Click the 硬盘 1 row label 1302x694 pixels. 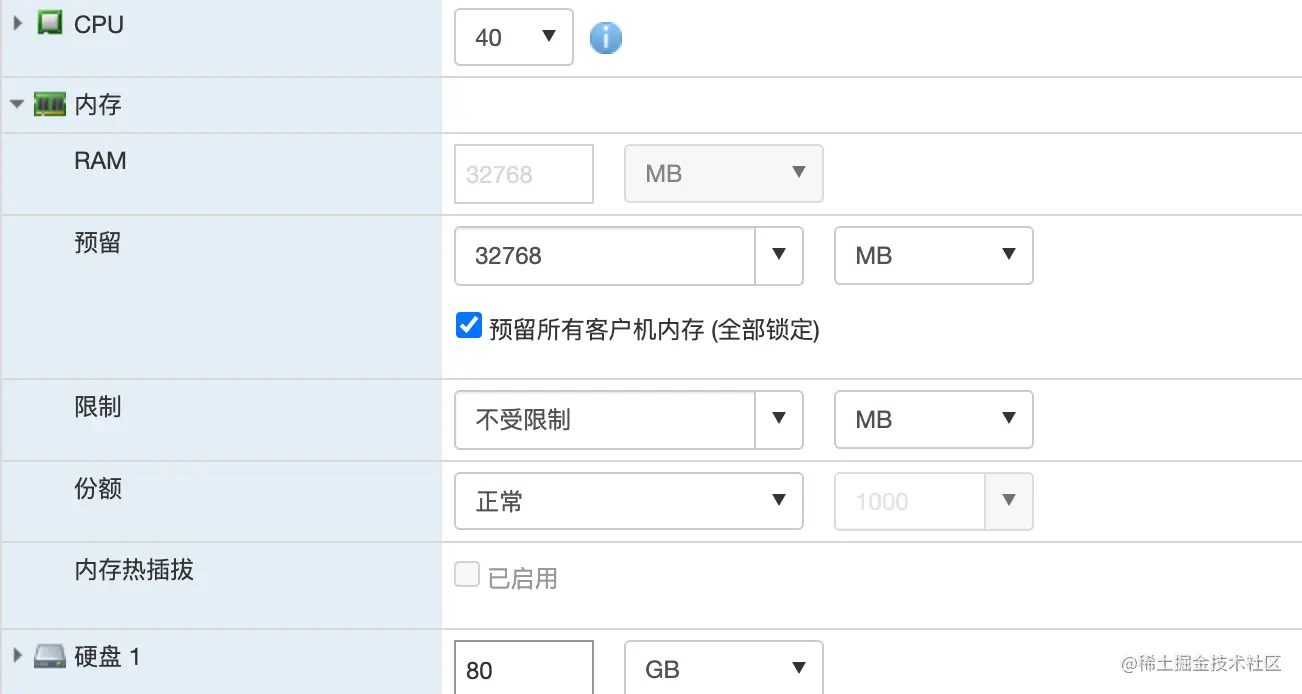(108, 657)
